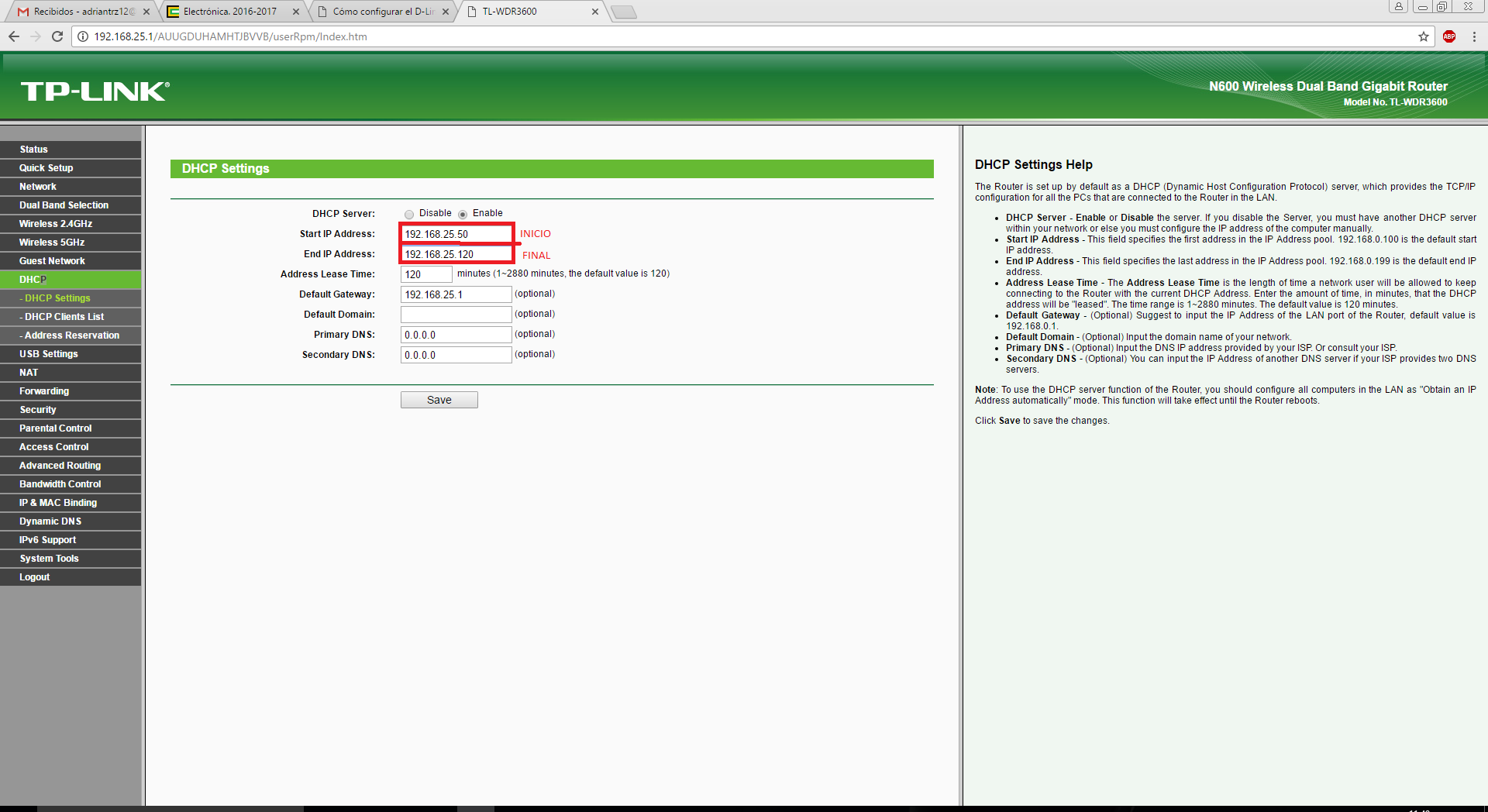1488x812 pixels.
Task: Open the Address Reservation submenu
Action: coord(71,335)
